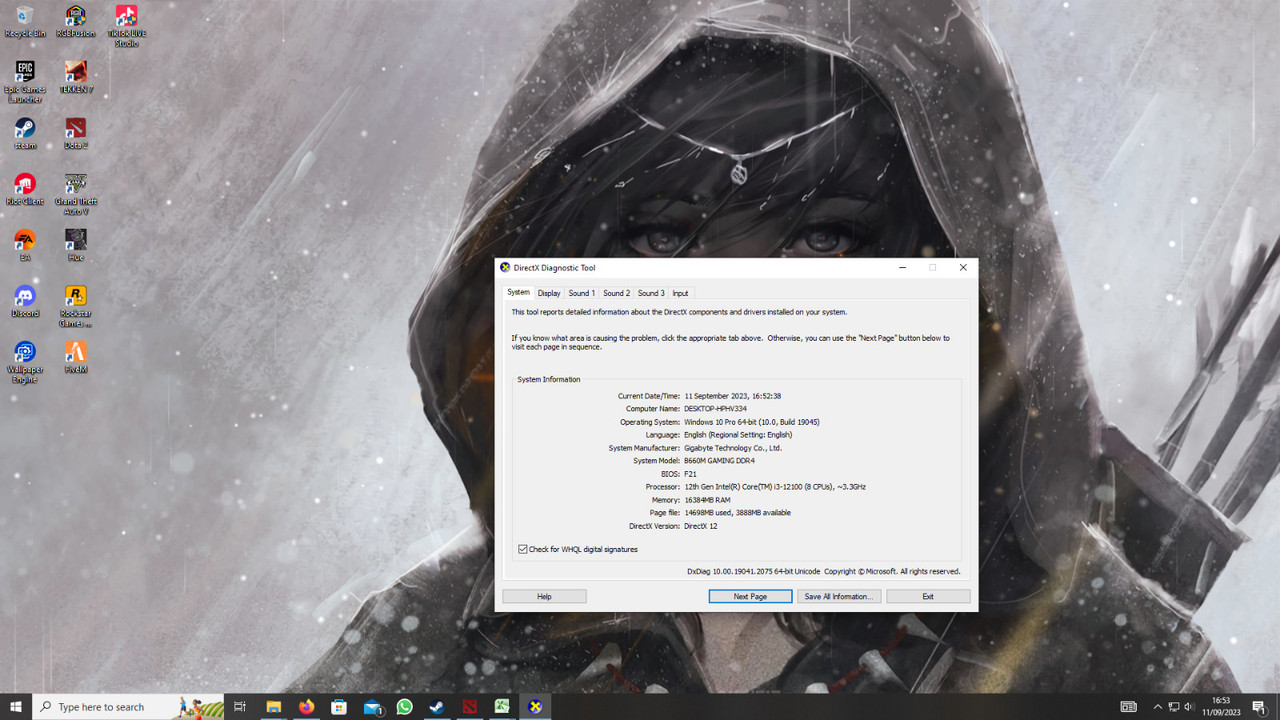1280x720 pixels.
Task: Switch to the Sound 1 tab
Action: (581, 293)
